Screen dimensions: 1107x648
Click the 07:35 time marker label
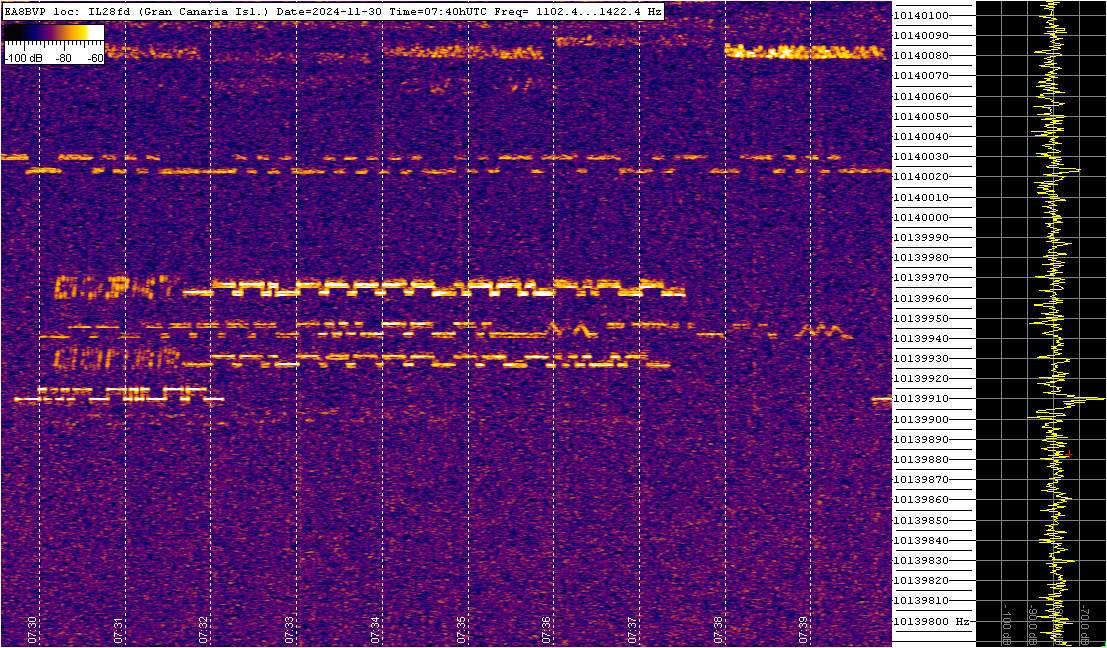point(461,630)
